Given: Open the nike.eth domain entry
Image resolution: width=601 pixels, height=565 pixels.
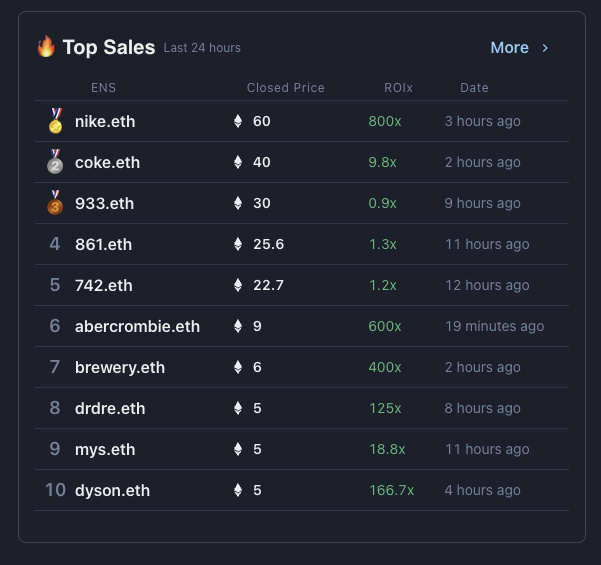Looking at the screenshot, I should click(x=105, y=122).
